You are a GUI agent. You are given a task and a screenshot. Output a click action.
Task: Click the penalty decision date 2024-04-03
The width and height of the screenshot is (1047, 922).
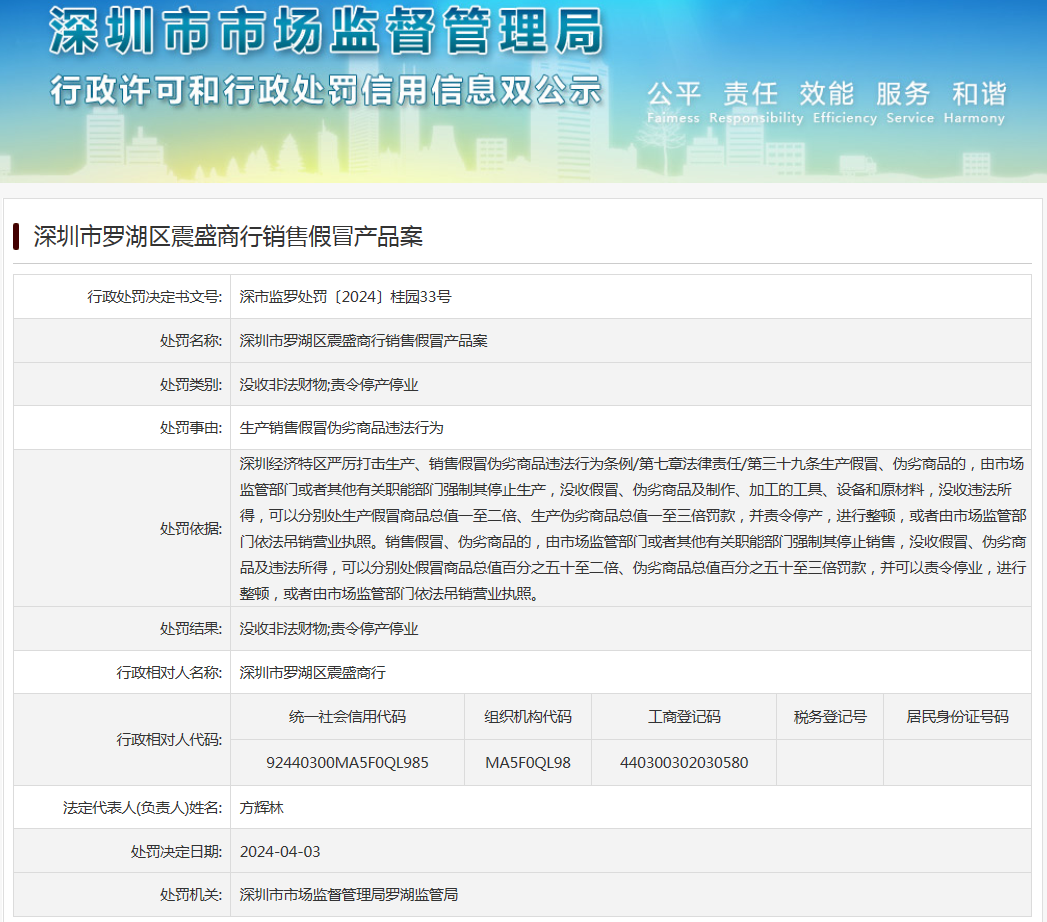pyautogui.click(x=280, y=851)
